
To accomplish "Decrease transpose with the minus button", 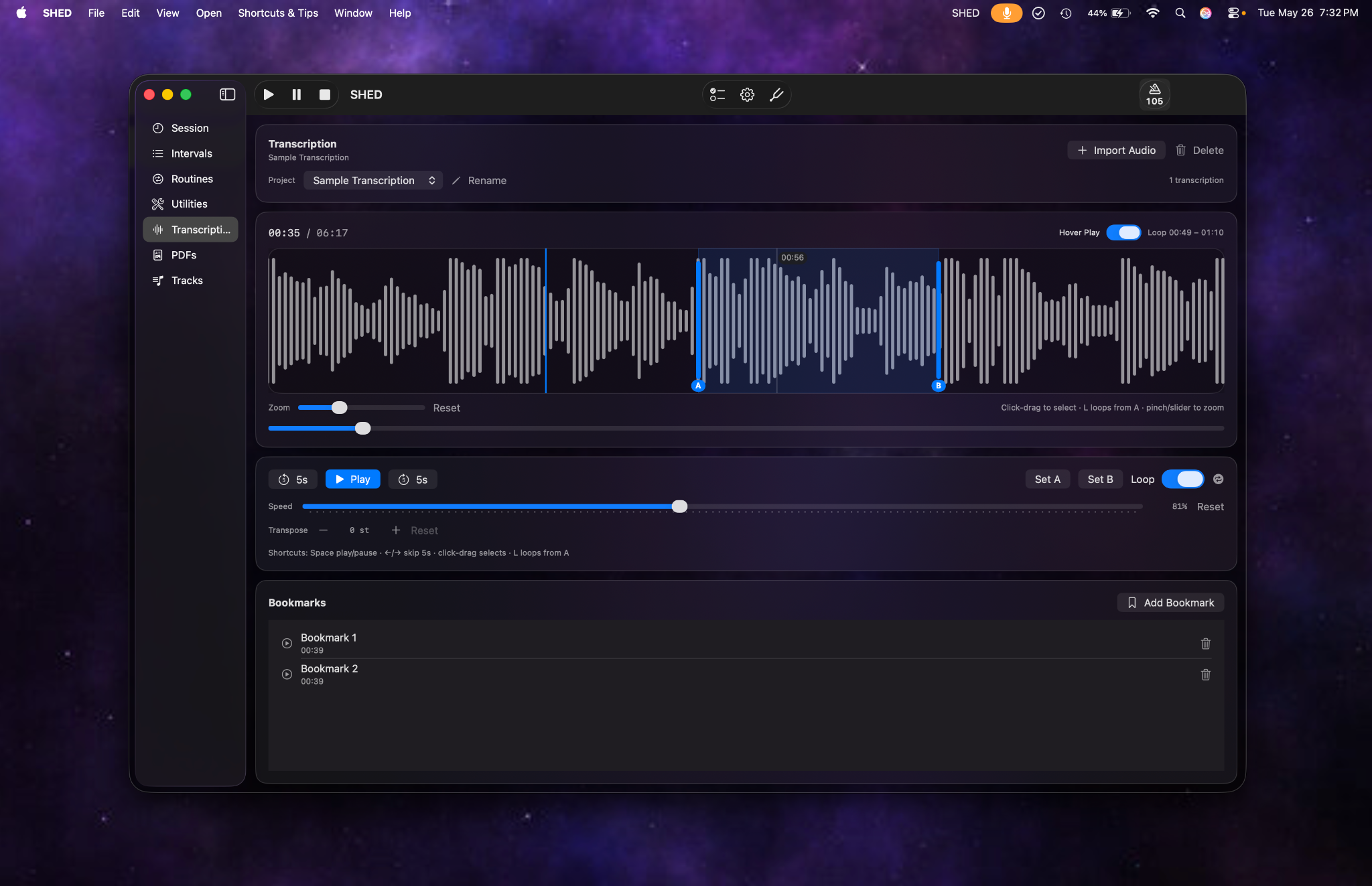I will (x=324, y=530).
